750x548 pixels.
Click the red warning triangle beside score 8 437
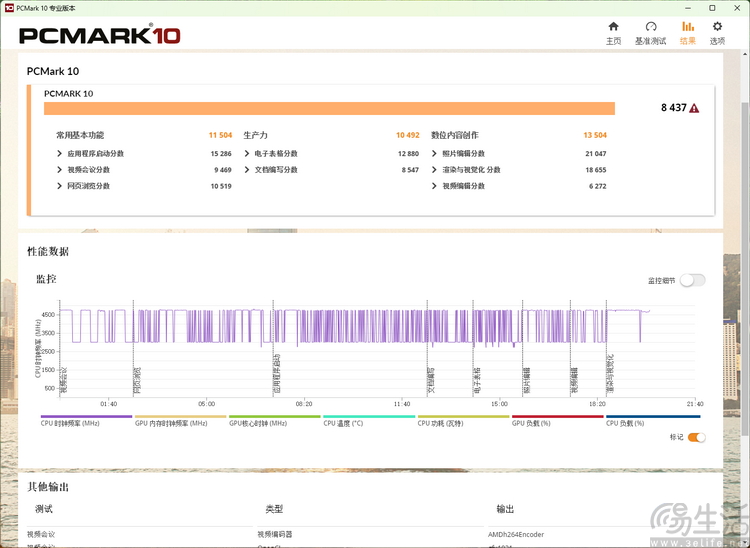(694, 108)
